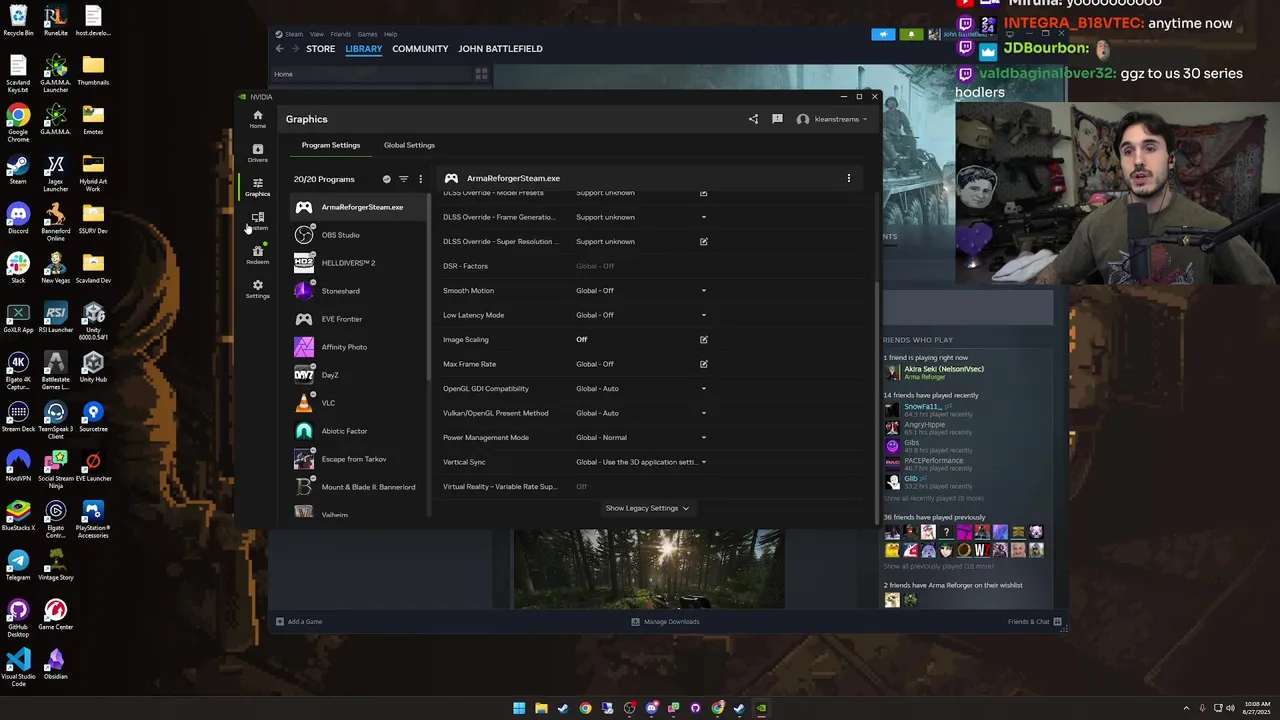The image size is (1280, 720).
Task: Edit the Image Scaling setting
Action: [703, 340]
